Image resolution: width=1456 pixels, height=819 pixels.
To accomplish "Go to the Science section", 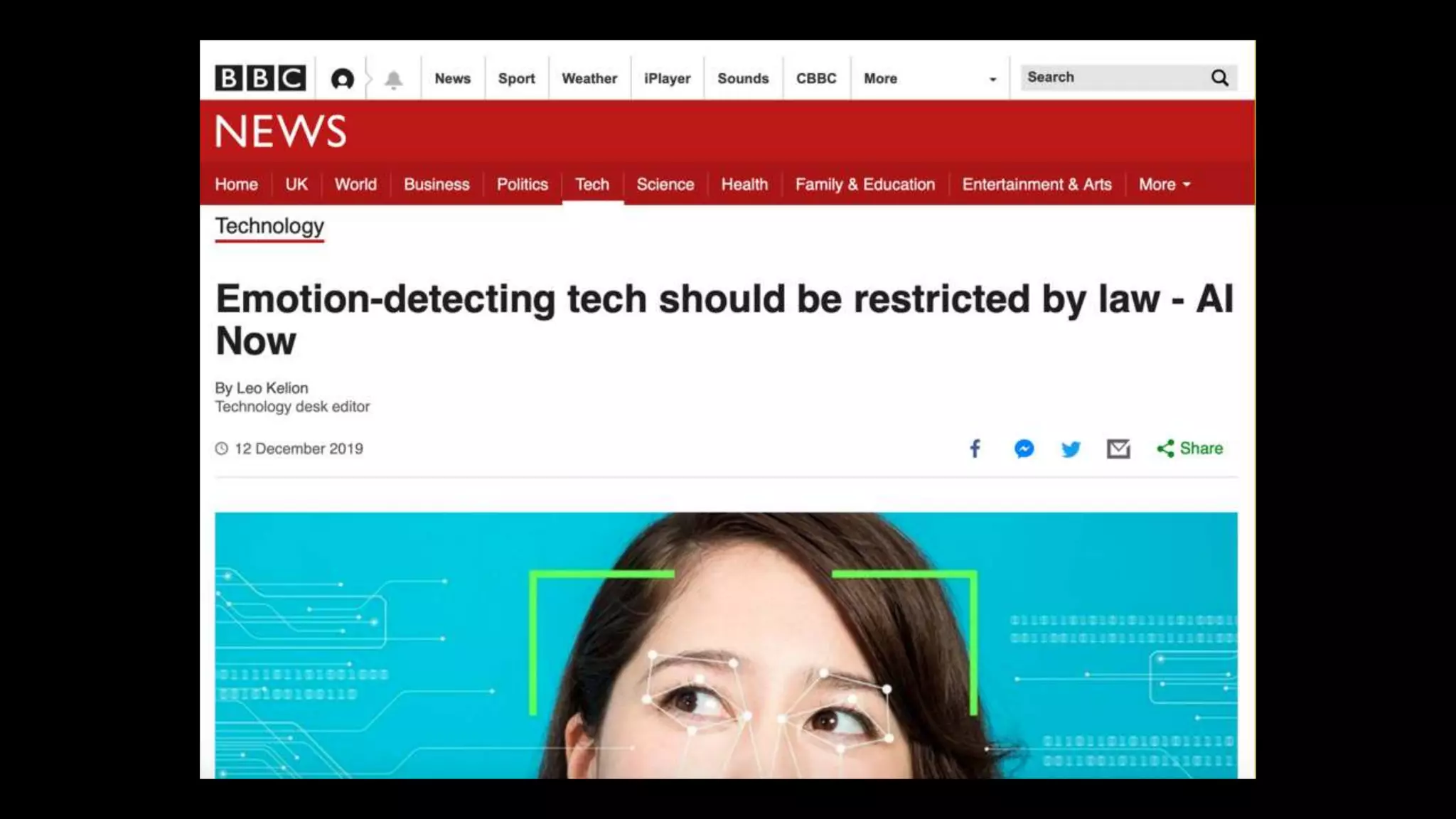I will click(665, 185).
